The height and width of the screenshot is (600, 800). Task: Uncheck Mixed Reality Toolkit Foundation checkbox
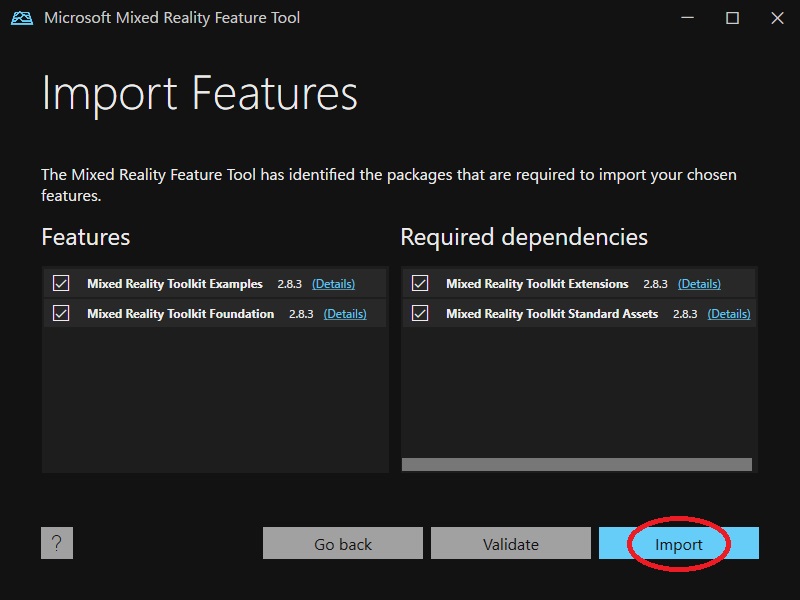click(61, 313)
